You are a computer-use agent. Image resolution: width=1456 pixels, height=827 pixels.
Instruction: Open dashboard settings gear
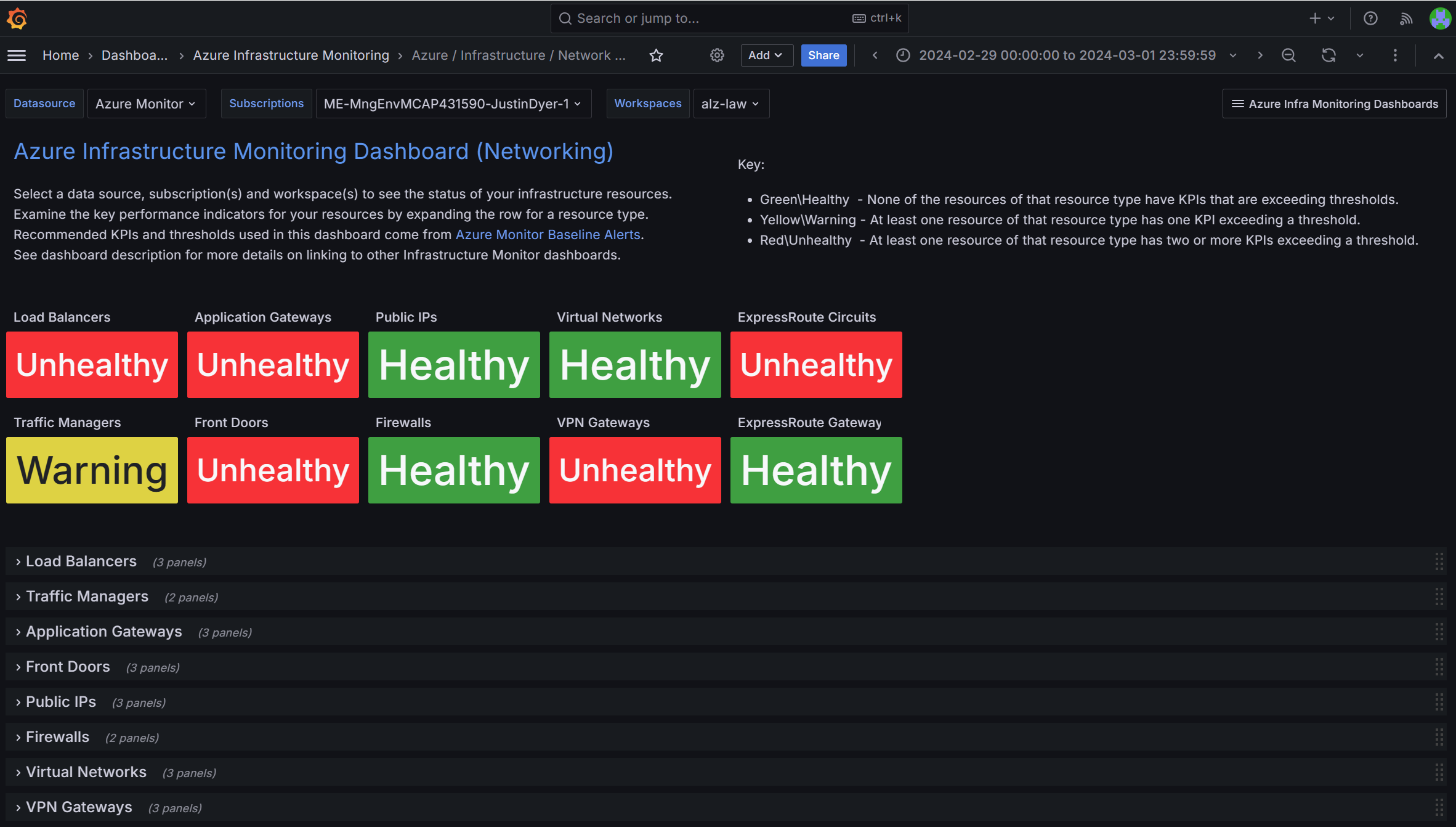pyautogui.click(x=717, y=55)
